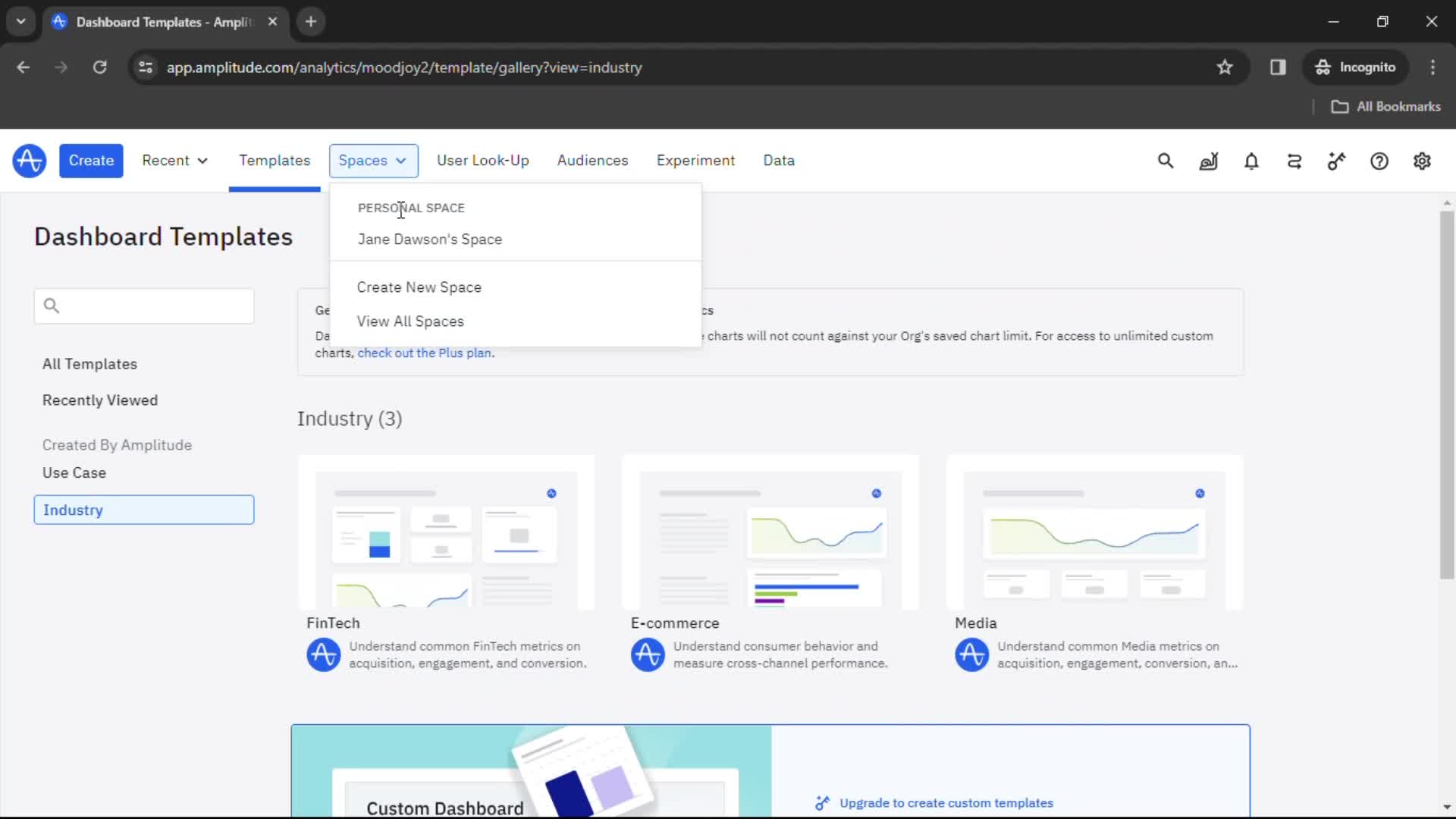Open the FinTech template thumbnail
Screen dimensions: 1456x819
click(446, 532)
